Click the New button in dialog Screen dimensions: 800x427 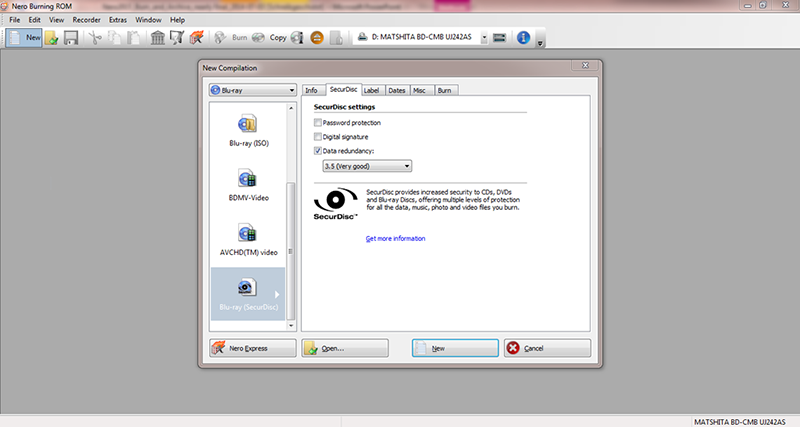pyautogui.click(x=455, y=348)
